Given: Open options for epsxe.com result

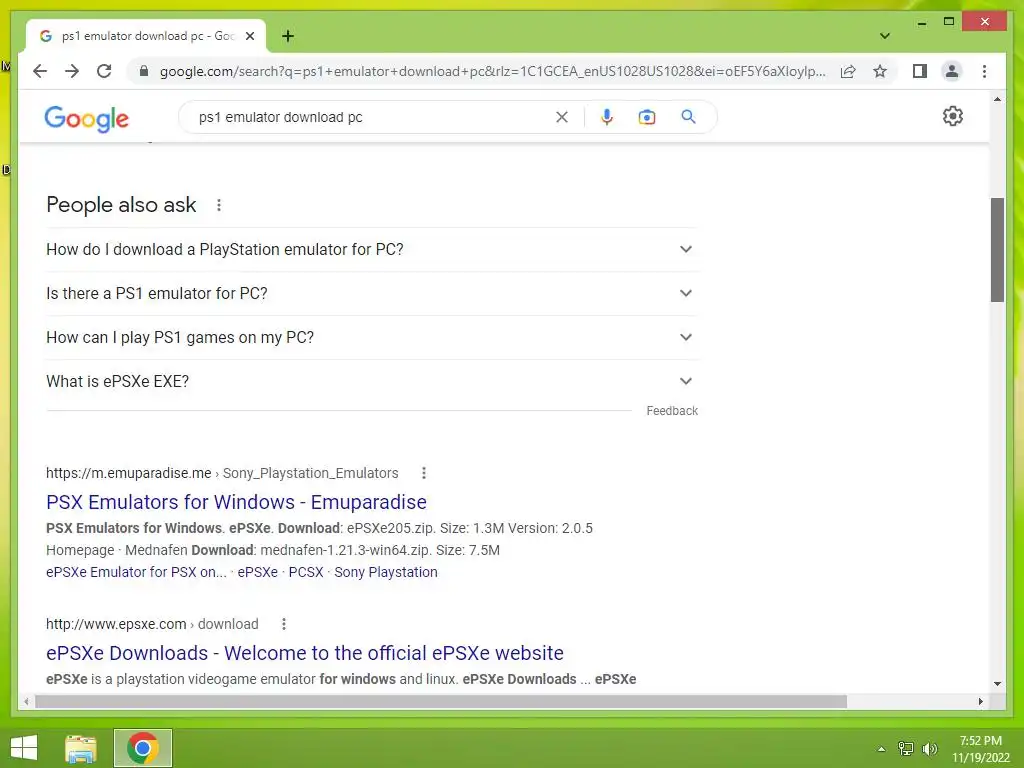Looking at the screenshot, I should (x=283, y=624).
